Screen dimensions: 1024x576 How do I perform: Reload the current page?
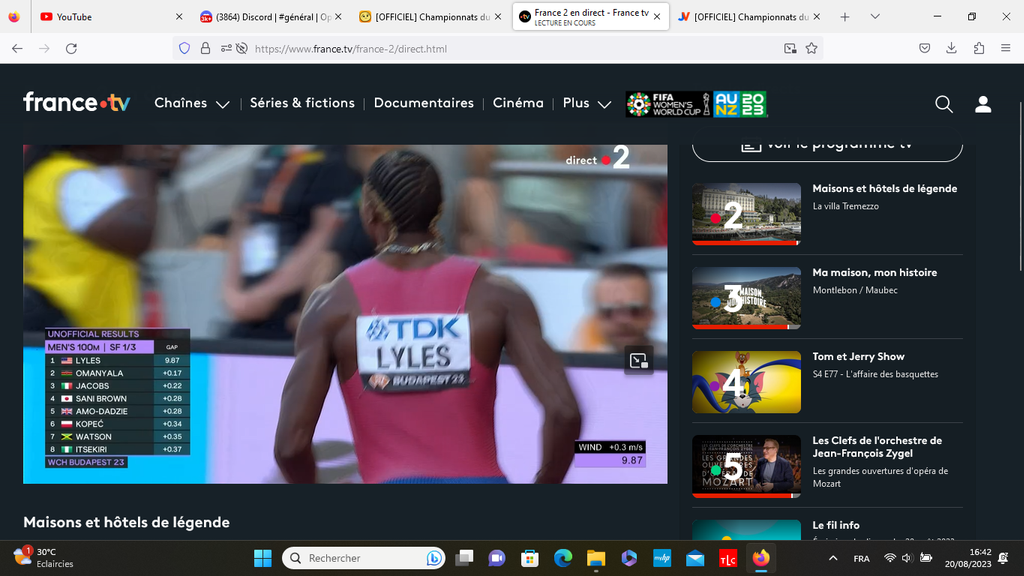(71, 48)
